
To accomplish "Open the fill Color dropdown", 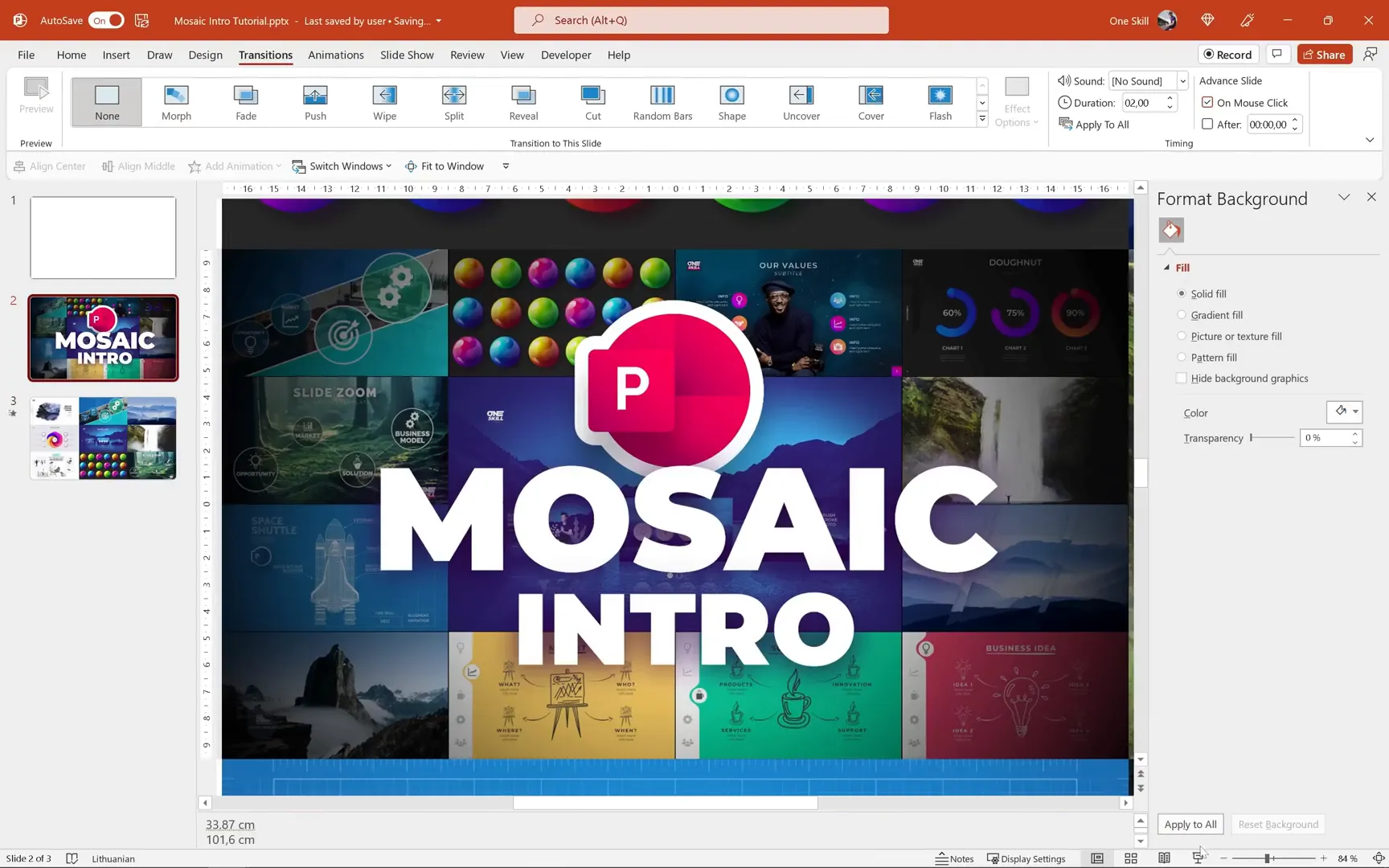I will pyautogui.click(x=1344, y=411).
